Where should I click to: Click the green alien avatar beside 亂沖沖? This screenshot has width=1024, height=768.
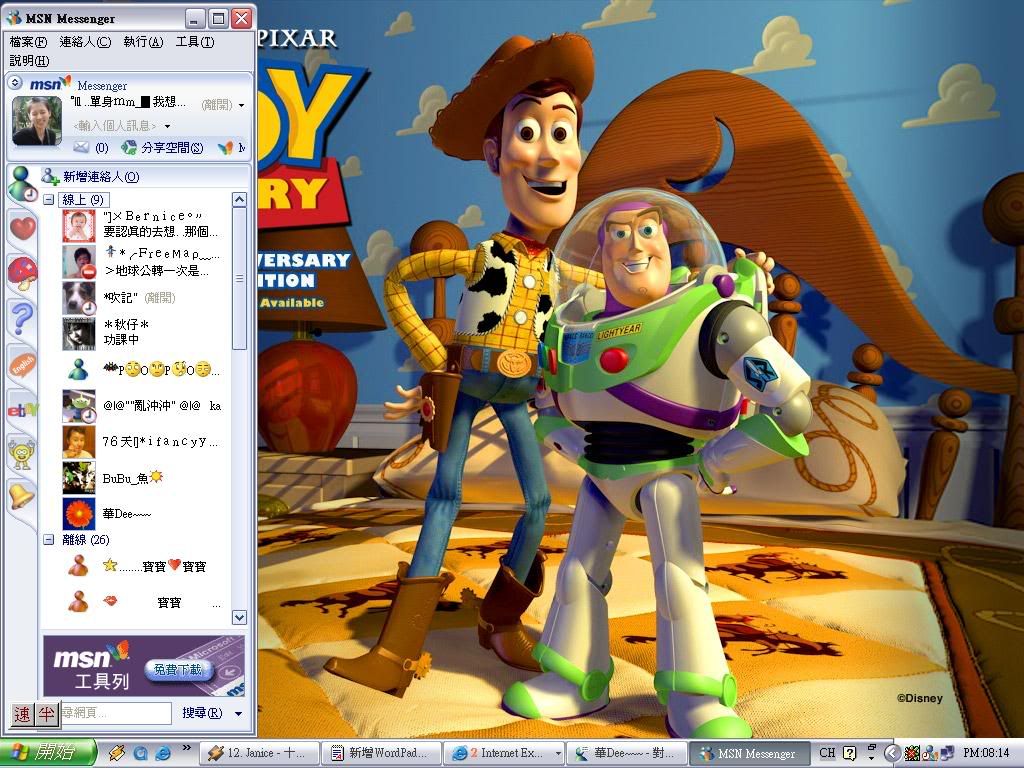coord(78,406)
